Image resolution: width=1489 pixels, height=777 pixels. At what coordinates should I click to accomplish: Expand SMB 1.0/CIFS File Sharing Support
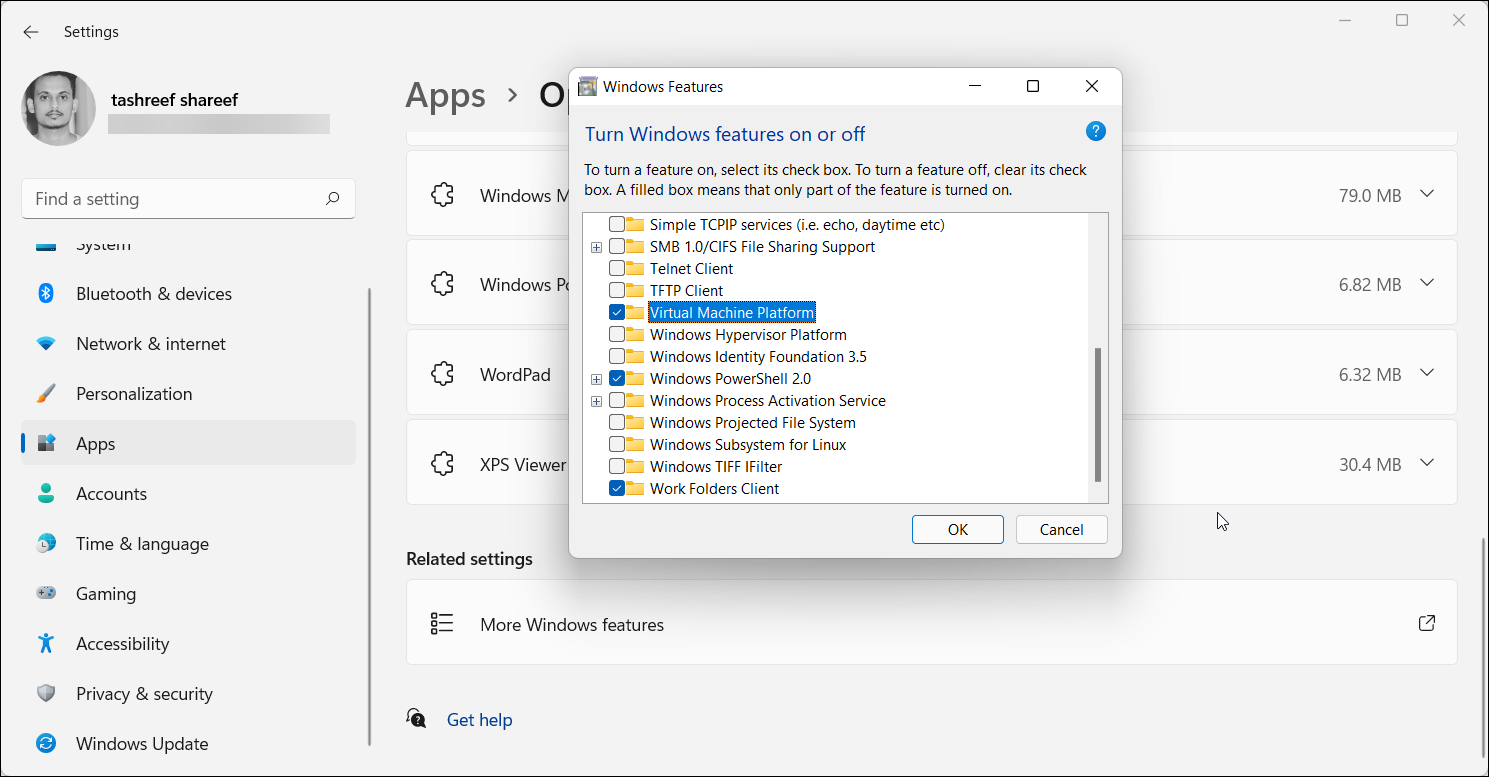pos(597,246)
